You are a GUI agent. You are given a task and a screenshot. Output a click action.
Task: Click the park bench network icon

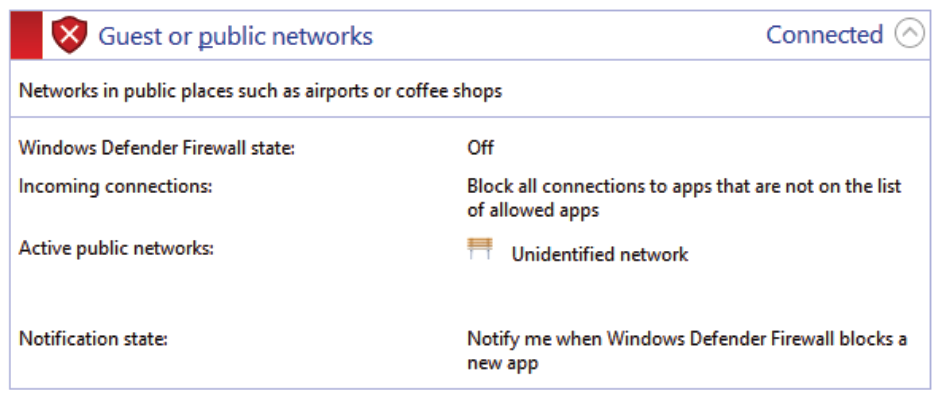(x=480, y=250)
